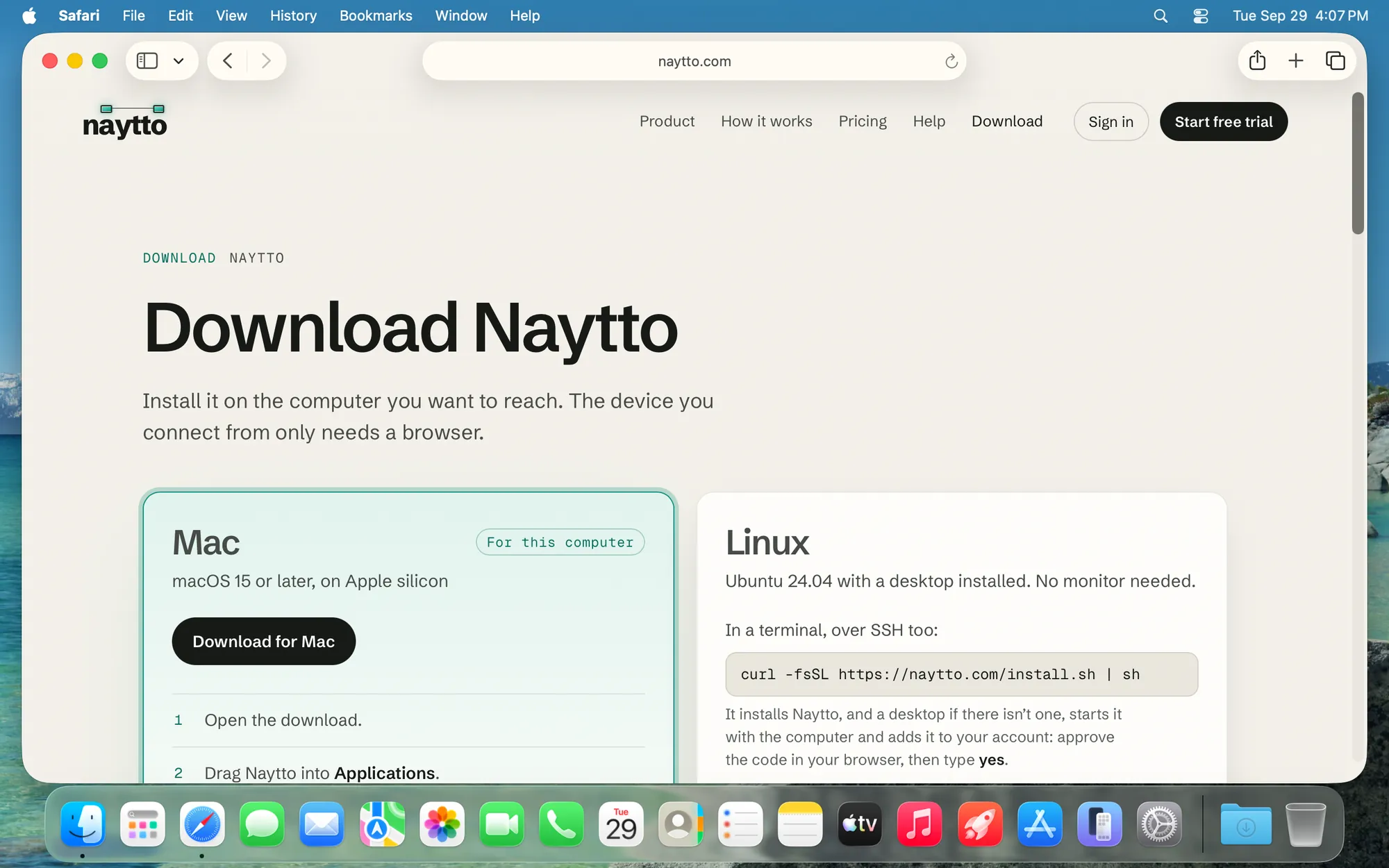Click the Start free trial button

click(x=1224, y=122)
